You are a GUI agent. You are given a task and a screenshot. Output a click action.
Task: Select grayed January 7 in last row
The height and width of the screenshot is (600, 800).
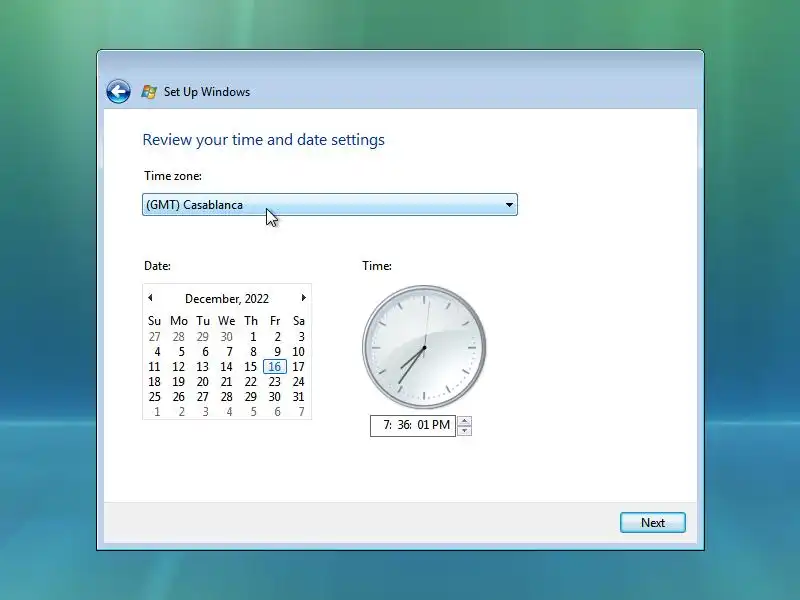pos(302,412)
